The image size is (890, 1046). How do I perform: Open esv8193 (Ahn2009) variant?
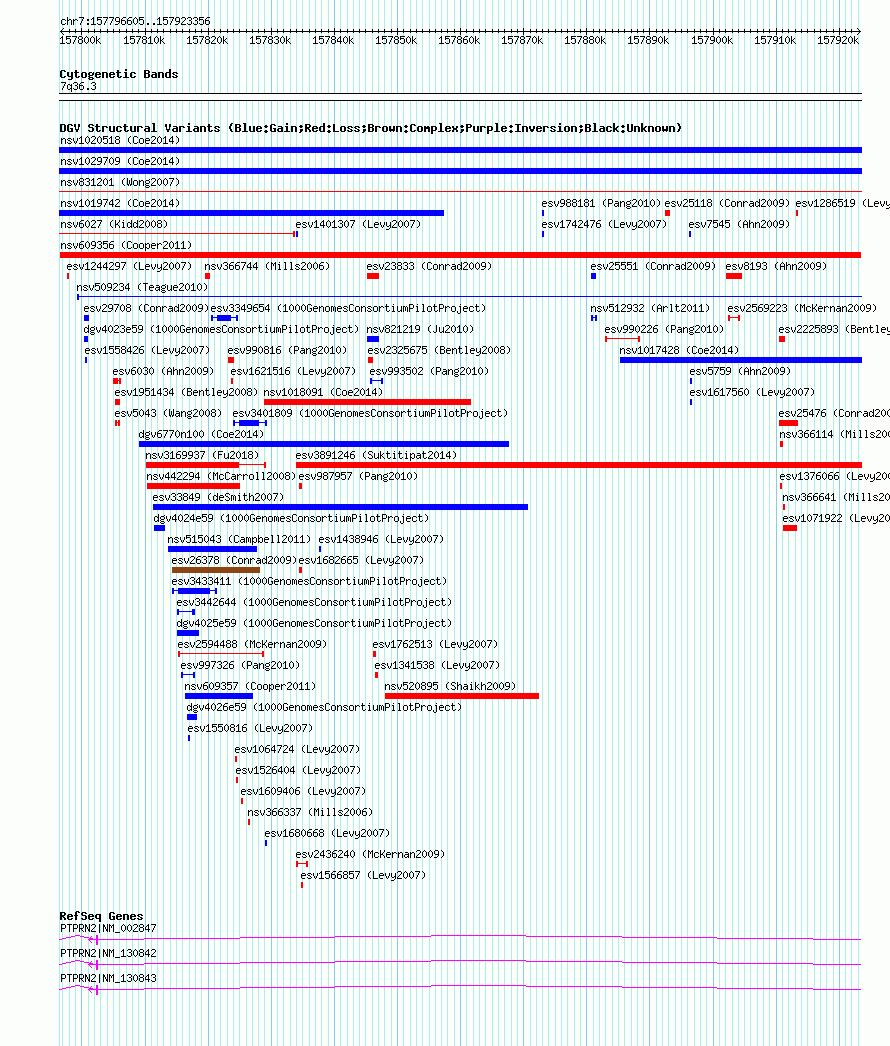776,266
